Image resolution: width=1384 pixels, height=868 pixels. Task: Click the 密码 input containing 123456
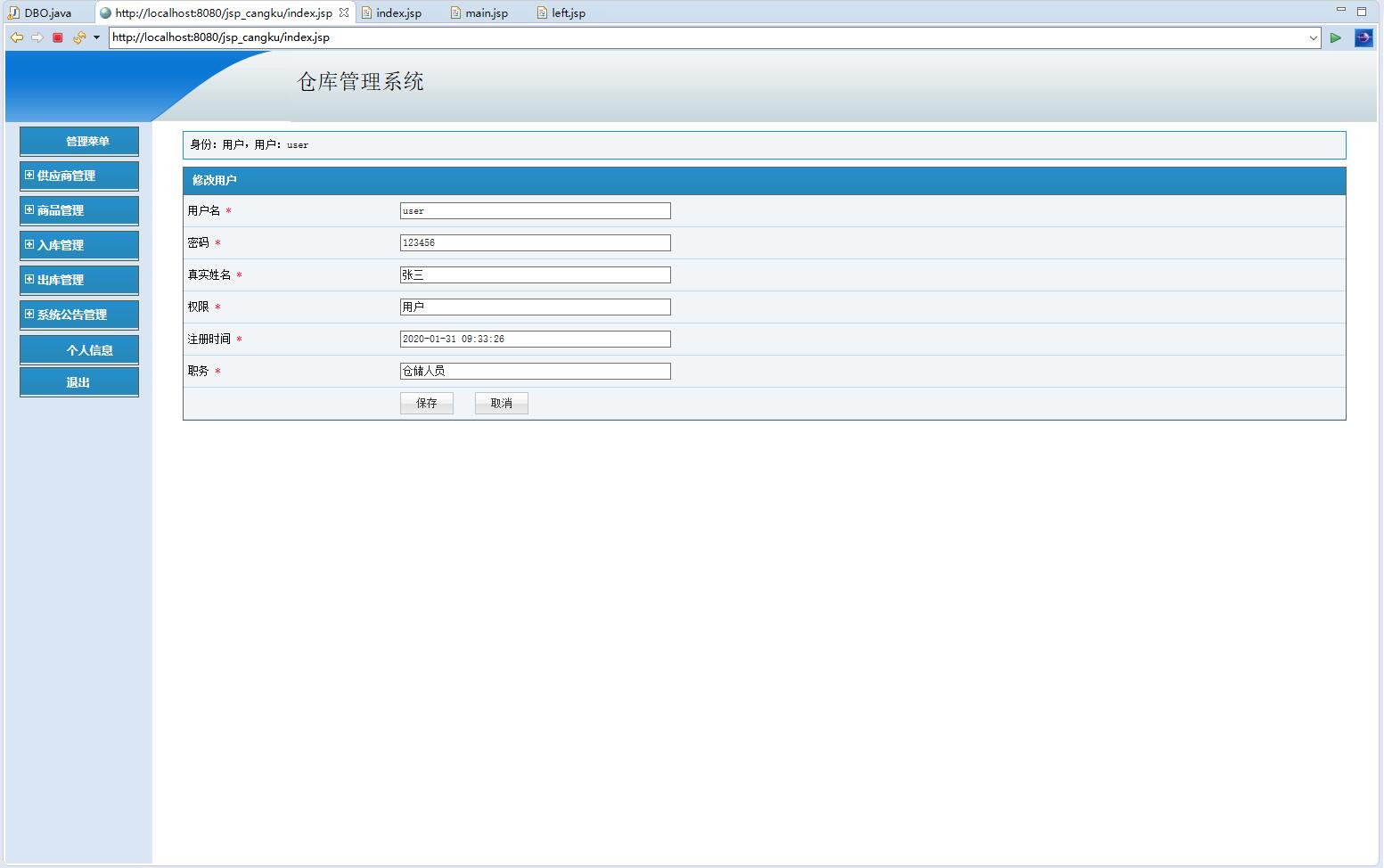(536, 243)
